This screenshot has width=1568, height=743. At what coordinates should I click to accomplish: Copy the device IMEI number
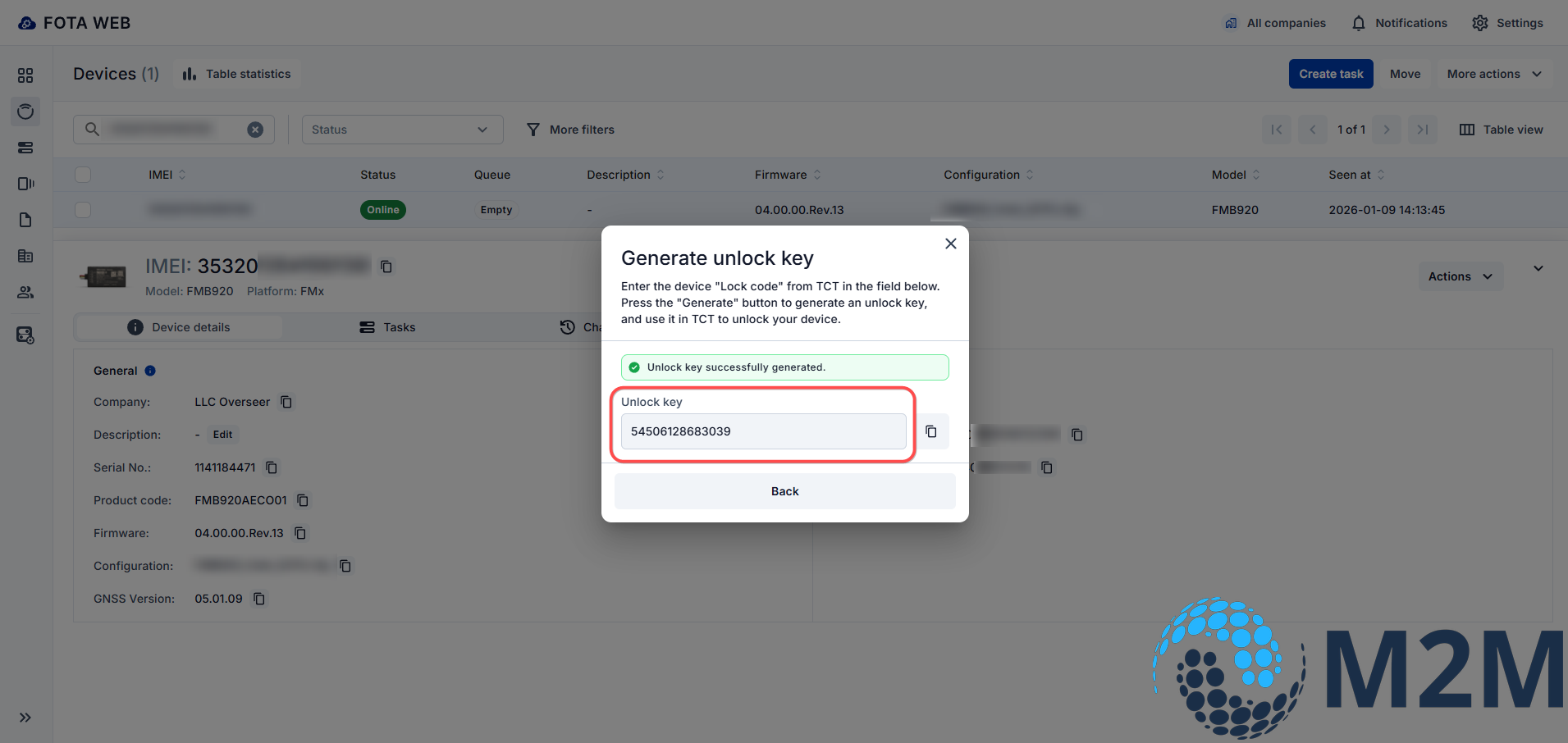(x=386, y=267)
